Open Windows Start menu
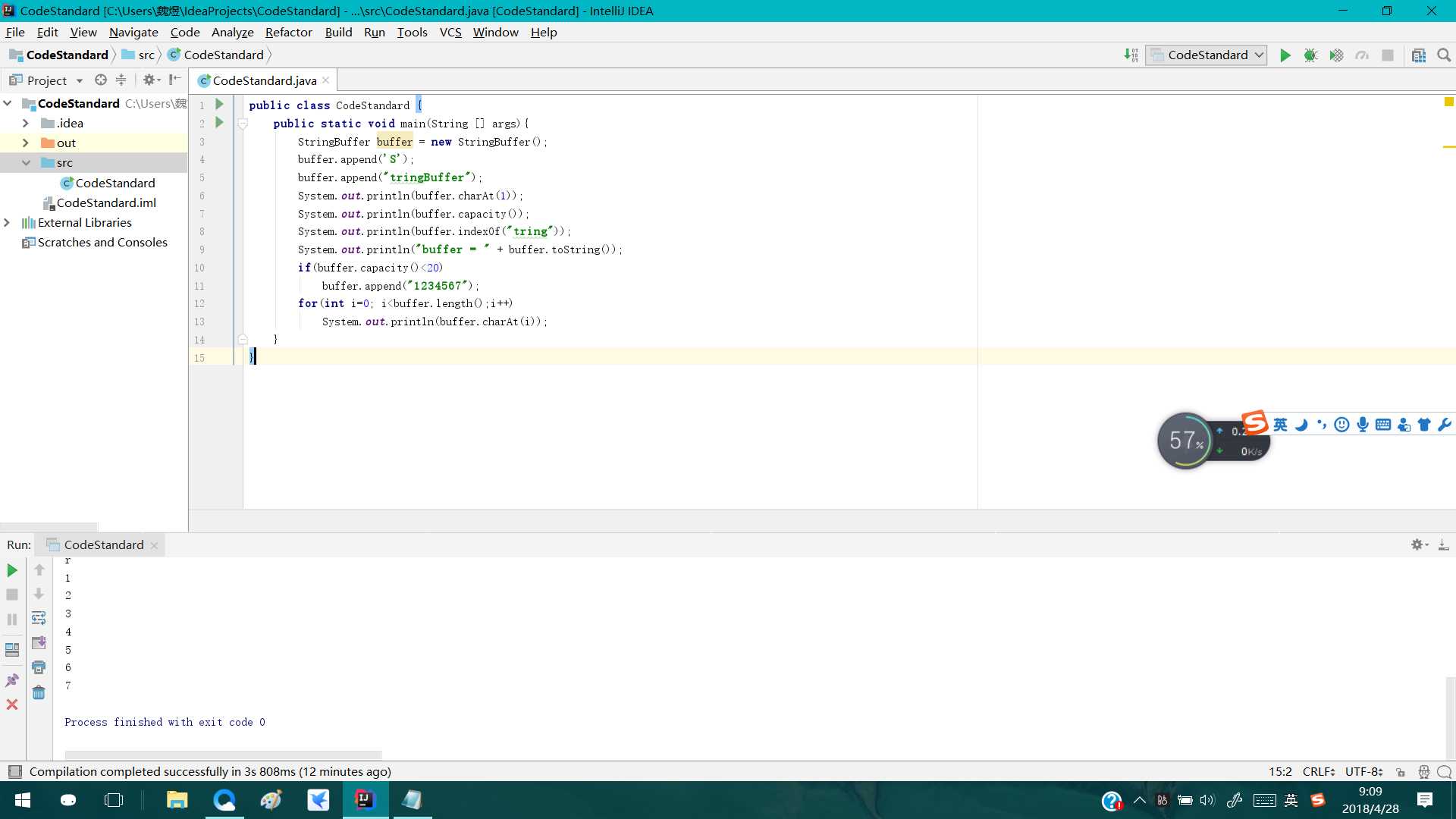Viewport: 1456px width, 819px height. pyautogui.click(x=23, y=800)
